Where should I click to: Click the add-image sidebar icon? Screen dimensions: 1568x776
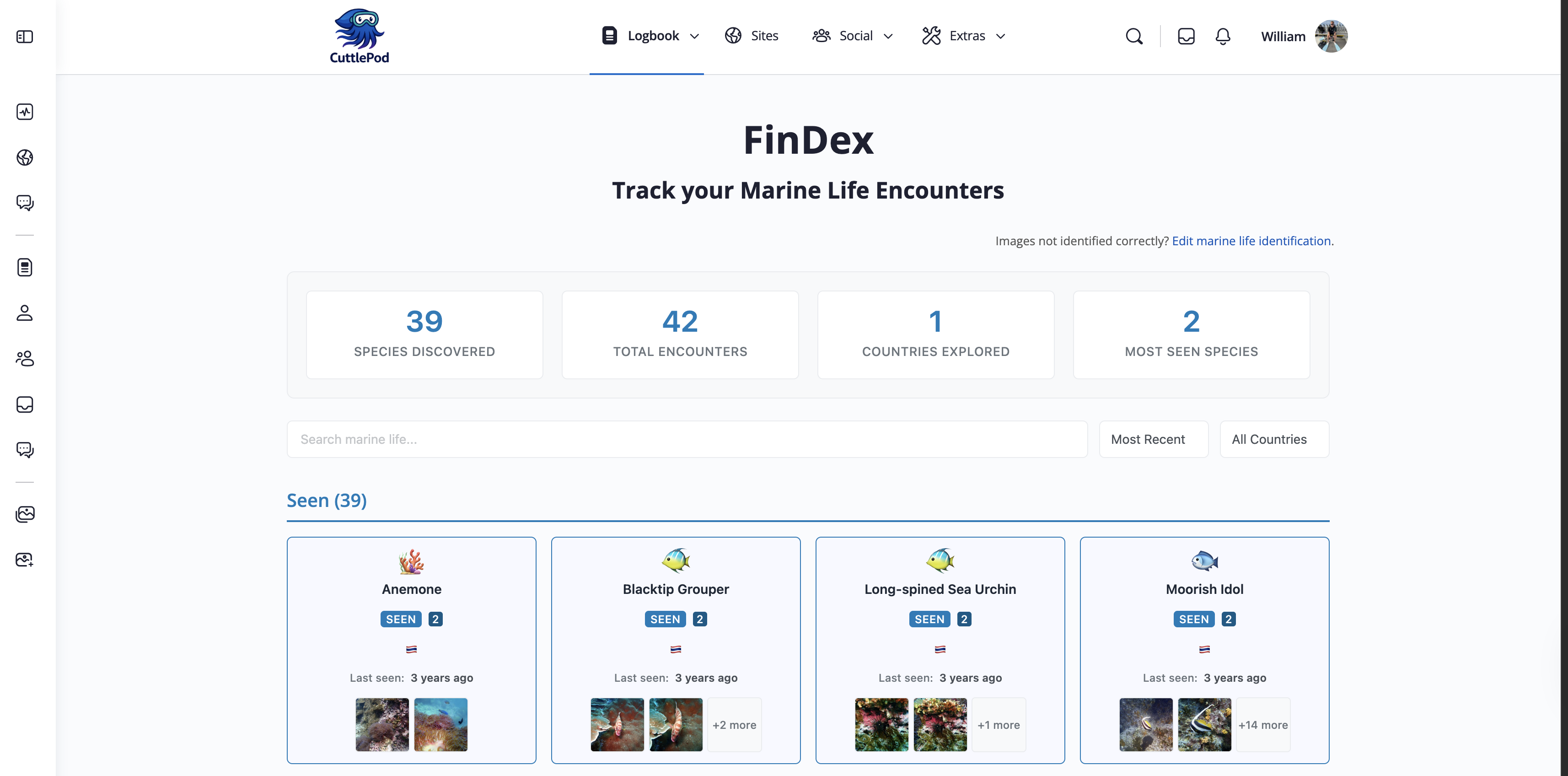(24, 560)
